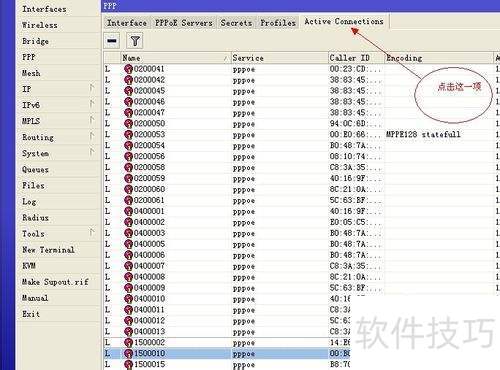Click the user icon for 0200058
The height and width of the screenshot is (370, 500).
coord(128,167)
